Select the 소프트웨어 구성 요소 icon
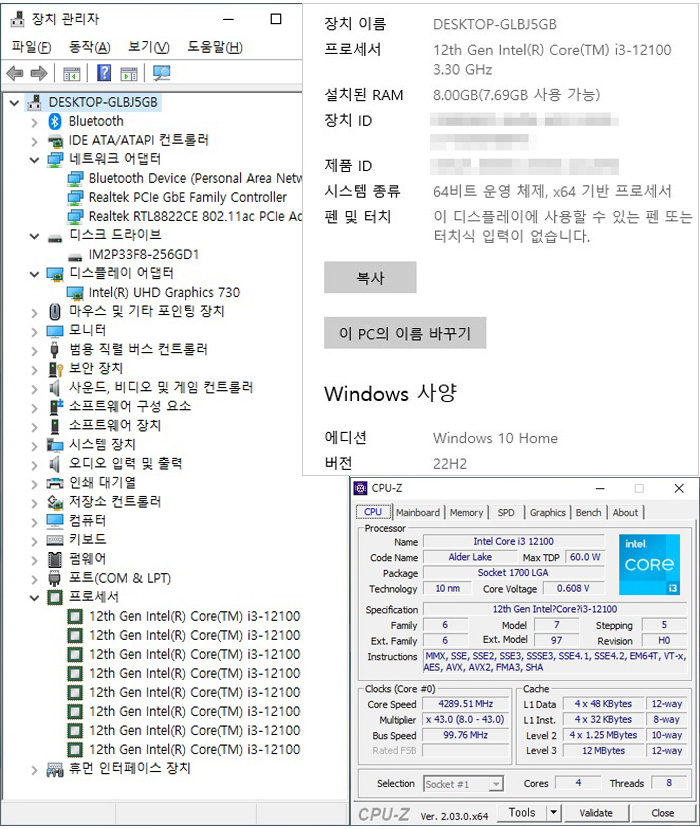Screen dimensions: 700x829 pyautogui.click(x=56, y=407)
